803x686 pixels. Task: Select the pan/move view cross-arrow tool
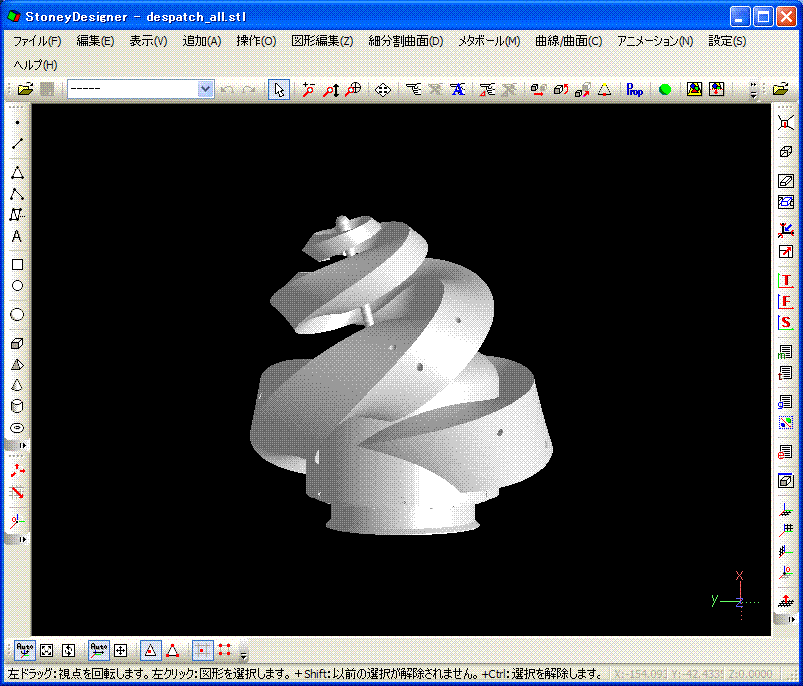pyautogui.click(x=382, y=90)
